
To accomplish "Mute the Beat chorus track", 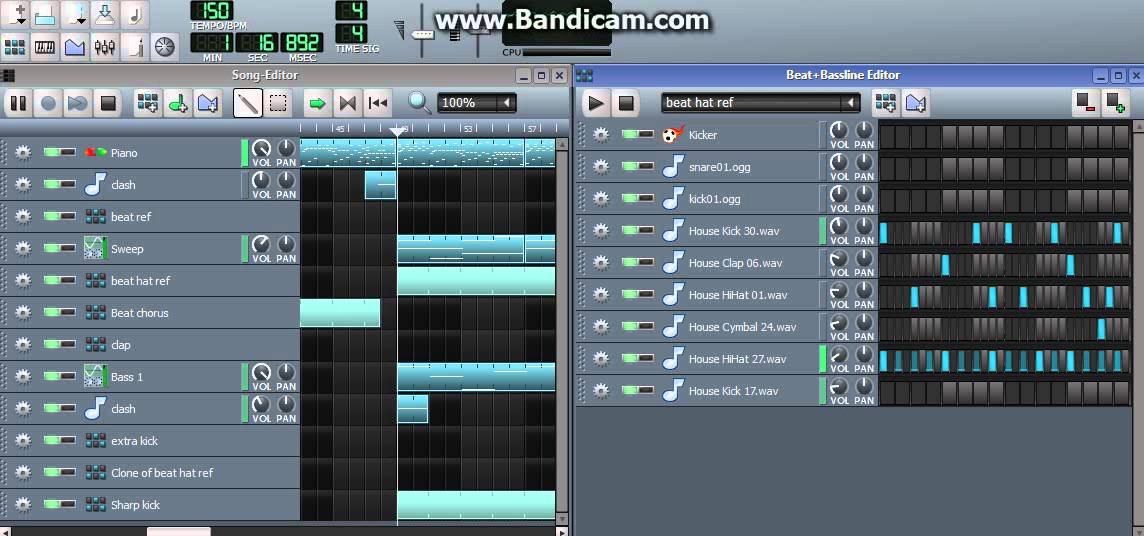I will point(52,312).
